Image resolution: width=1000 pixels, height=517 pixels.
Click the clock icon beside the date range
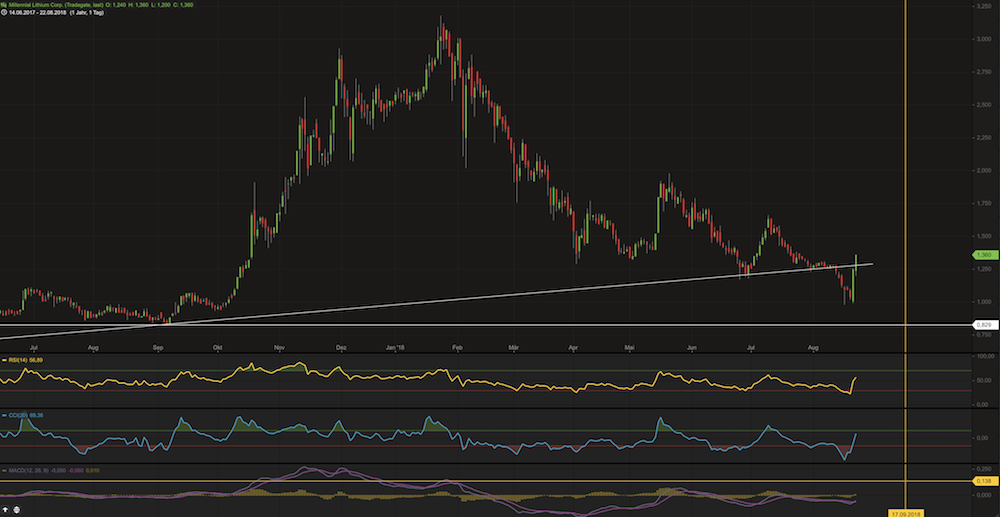4,14
